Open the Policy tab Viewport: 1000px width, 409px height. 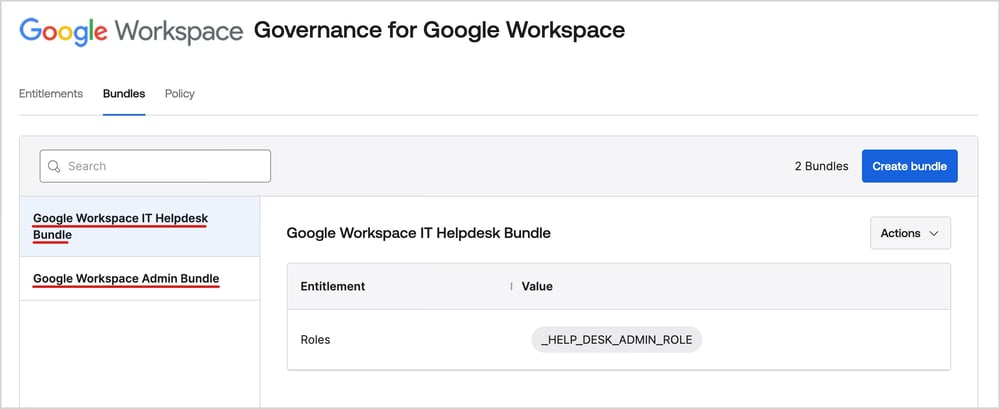coord(180,94)
